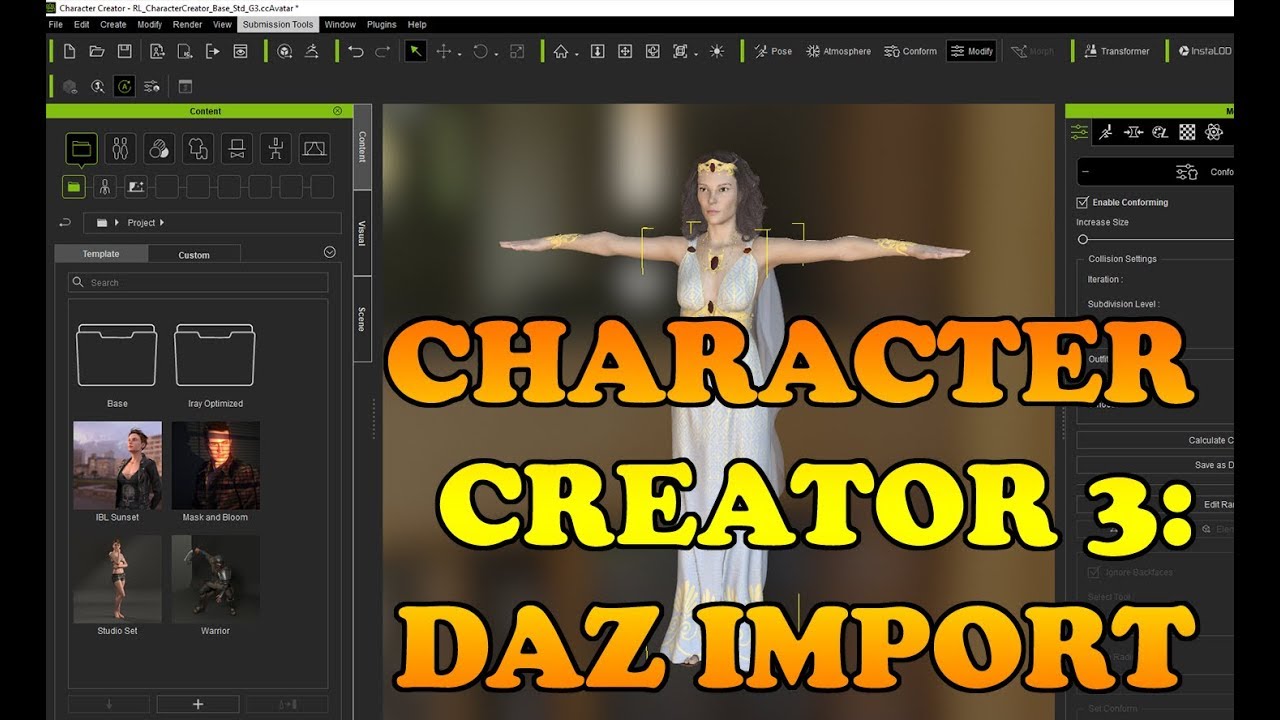Open the checkerboard Texture tab in Modify
The height and width of the screenshot is (720, 1280).
click(1187, 132)
